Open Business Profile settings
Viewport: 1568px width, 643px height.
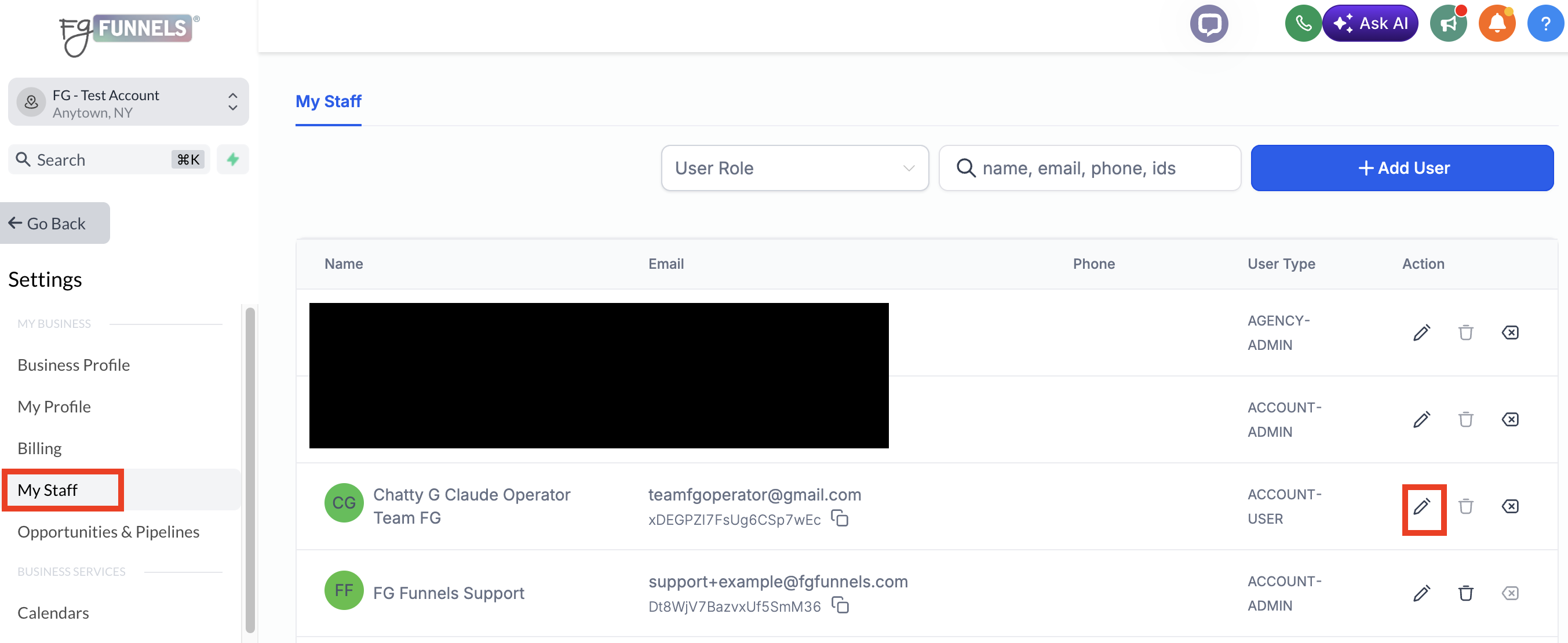coord(74,365)
